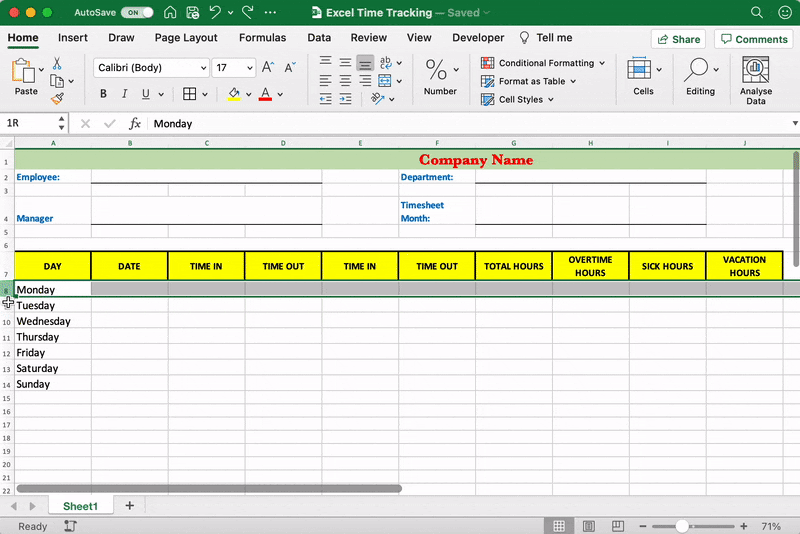Switch to the Formulas tab
800x534 pixels.
(x=262, y=38)
